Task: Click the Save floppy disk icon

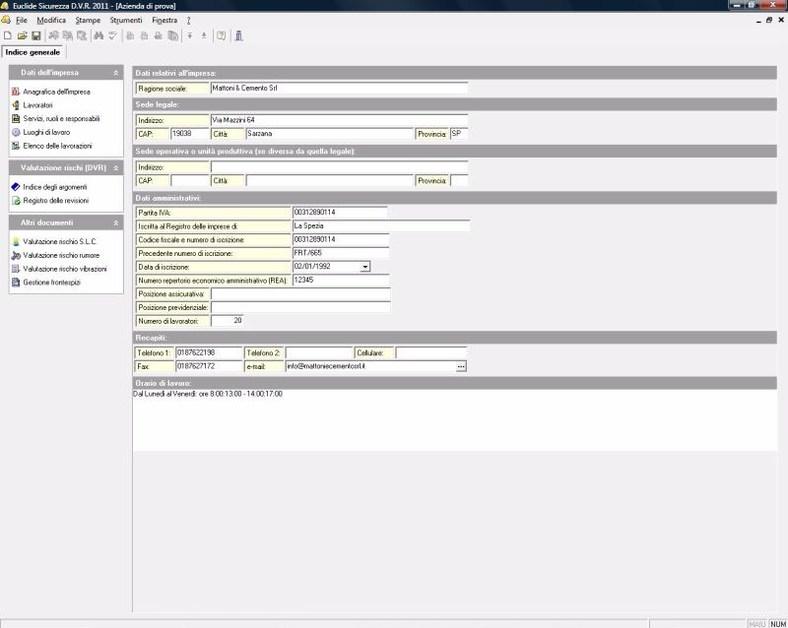Action: pyautogui.click(x=36, y=36)
